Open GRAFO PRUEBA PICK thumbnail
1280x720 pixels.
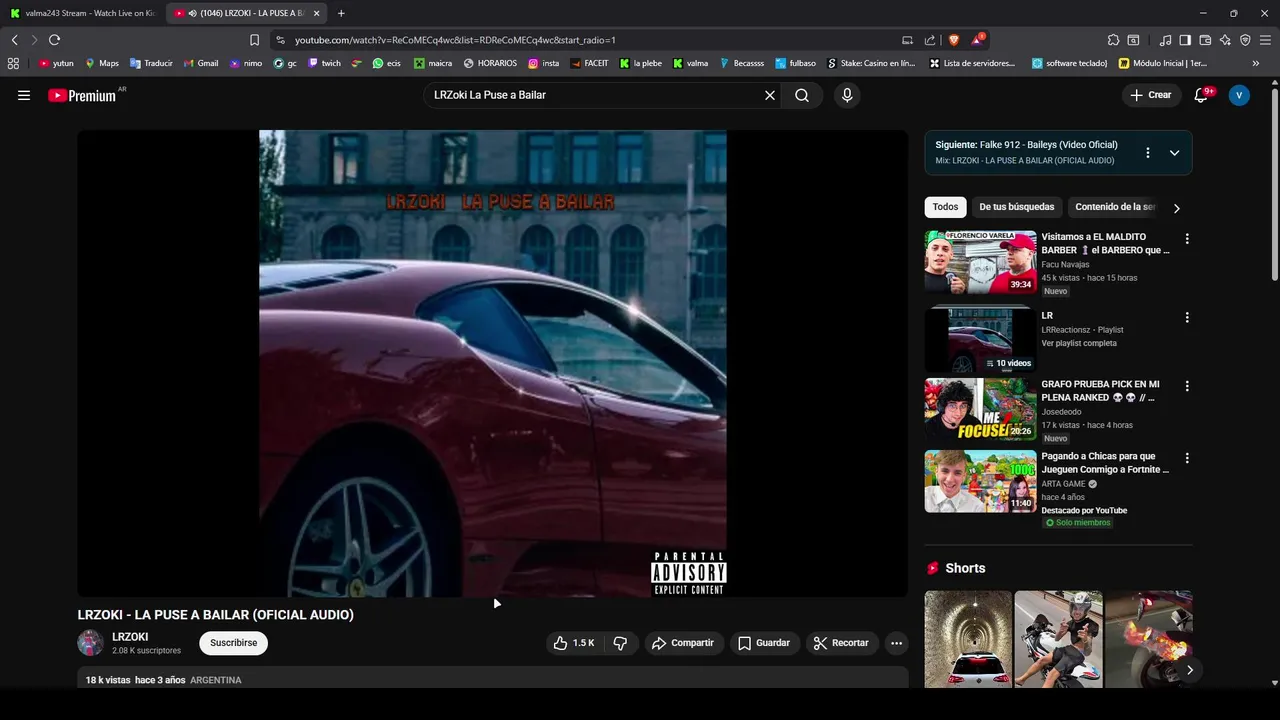[x=980, y=409]
